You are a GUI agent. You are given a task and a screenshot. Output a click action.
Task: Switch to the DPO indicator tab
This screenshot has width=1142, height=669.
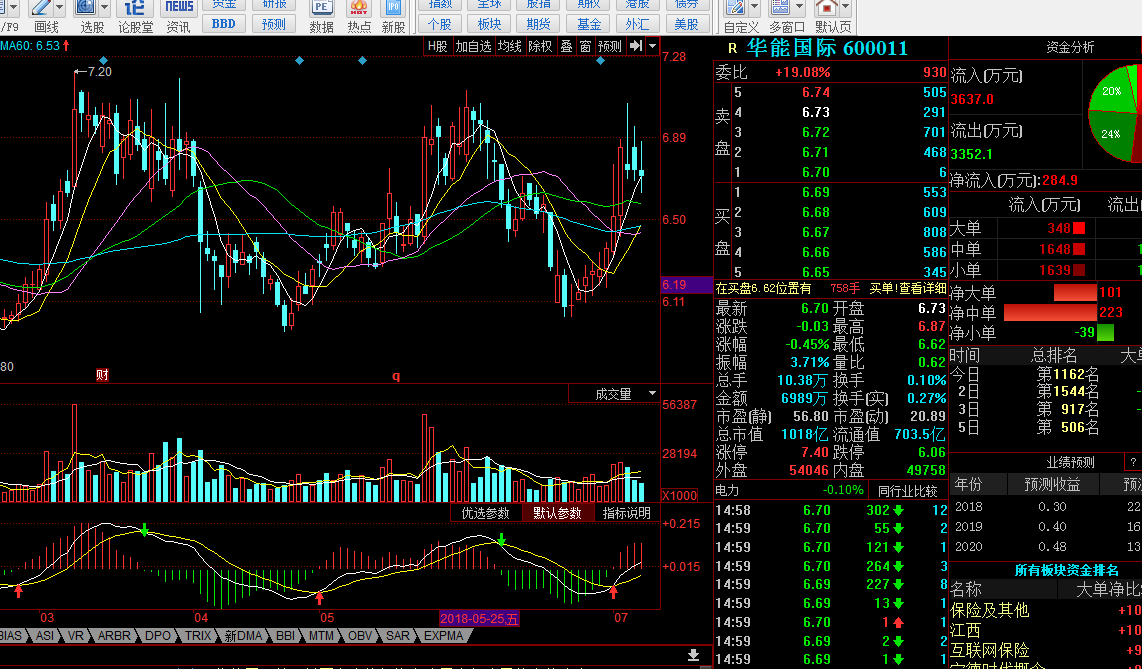pos(157,636)
